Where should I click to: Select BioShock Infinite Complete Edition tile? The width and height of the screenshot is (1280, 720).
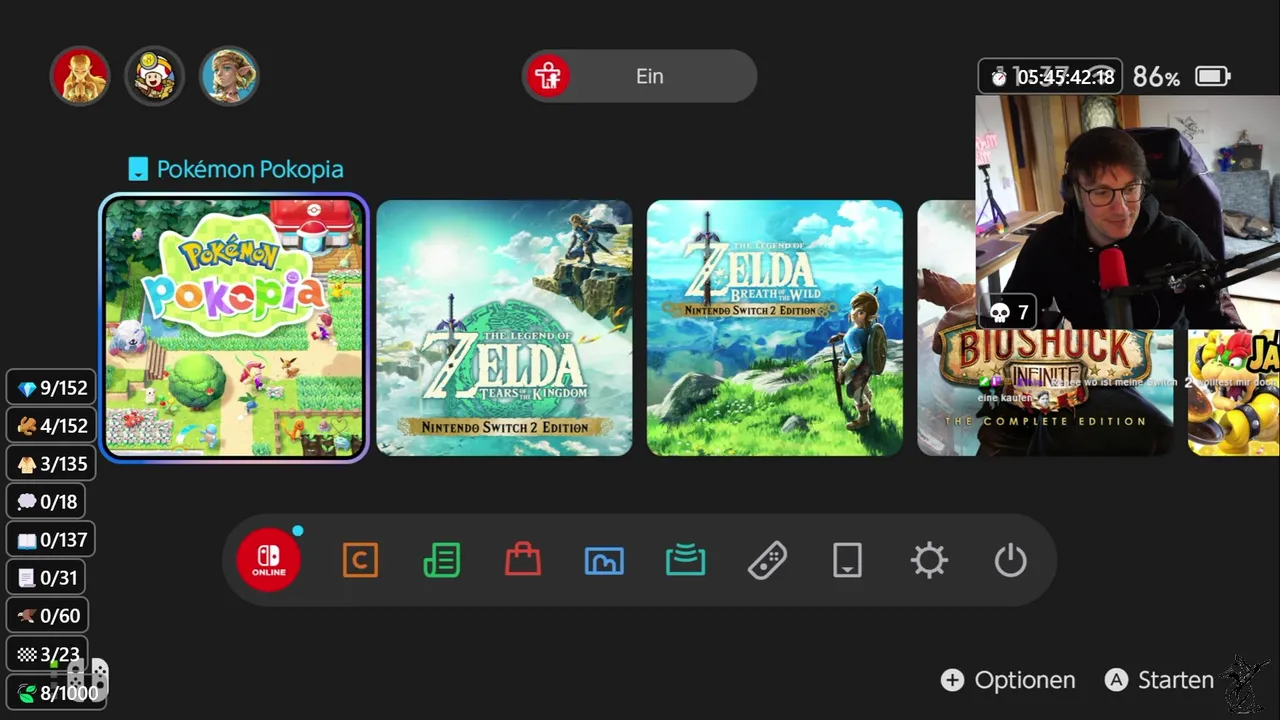point(1045,392)
